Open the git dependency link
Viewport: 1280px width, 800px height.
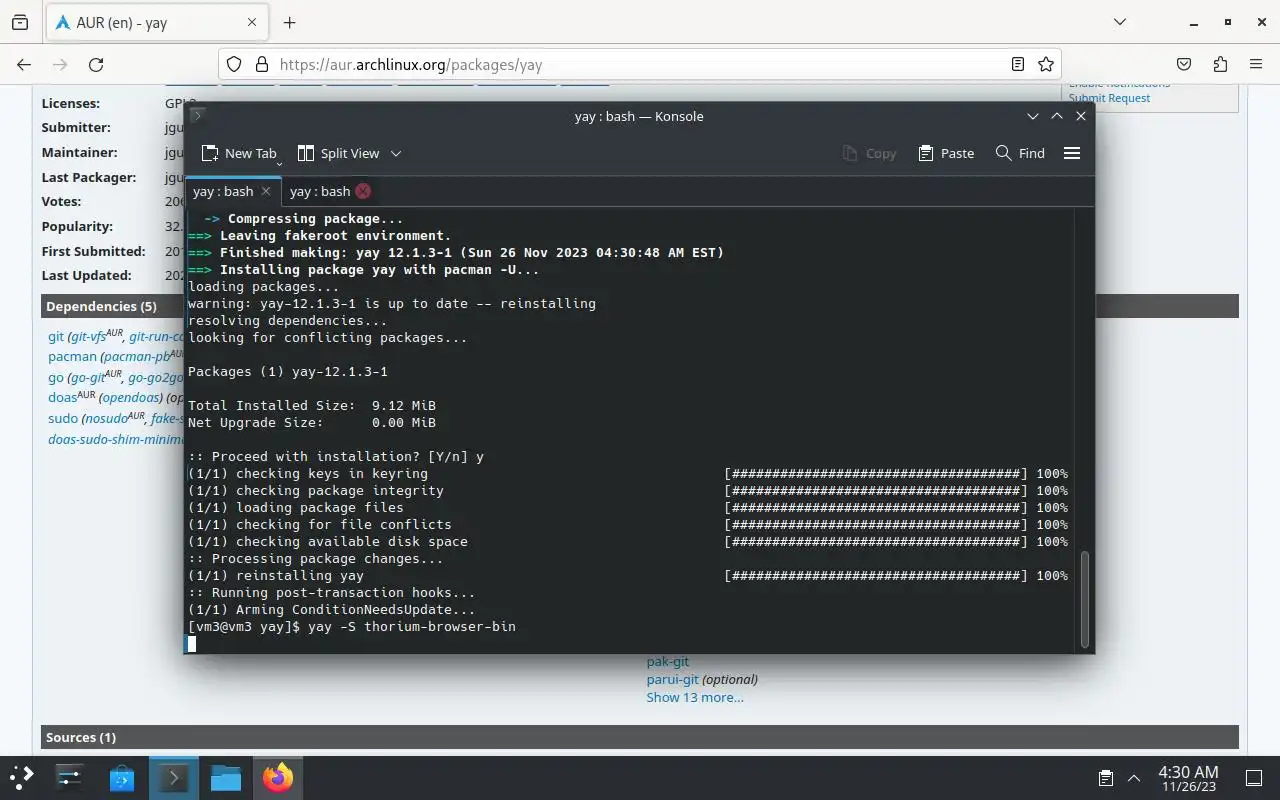coord(56,337)
